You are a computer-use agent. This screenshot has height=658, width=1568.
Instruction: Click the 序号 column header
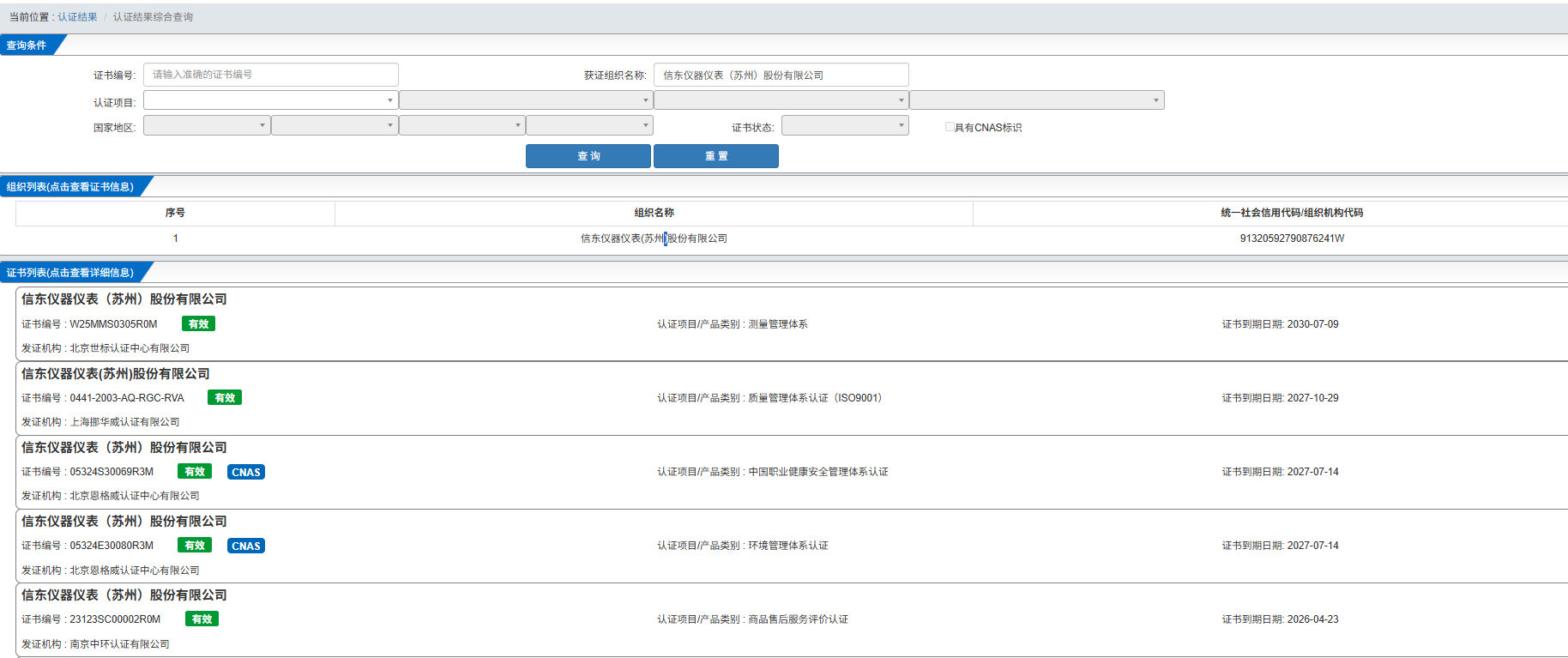click(175, 213)
